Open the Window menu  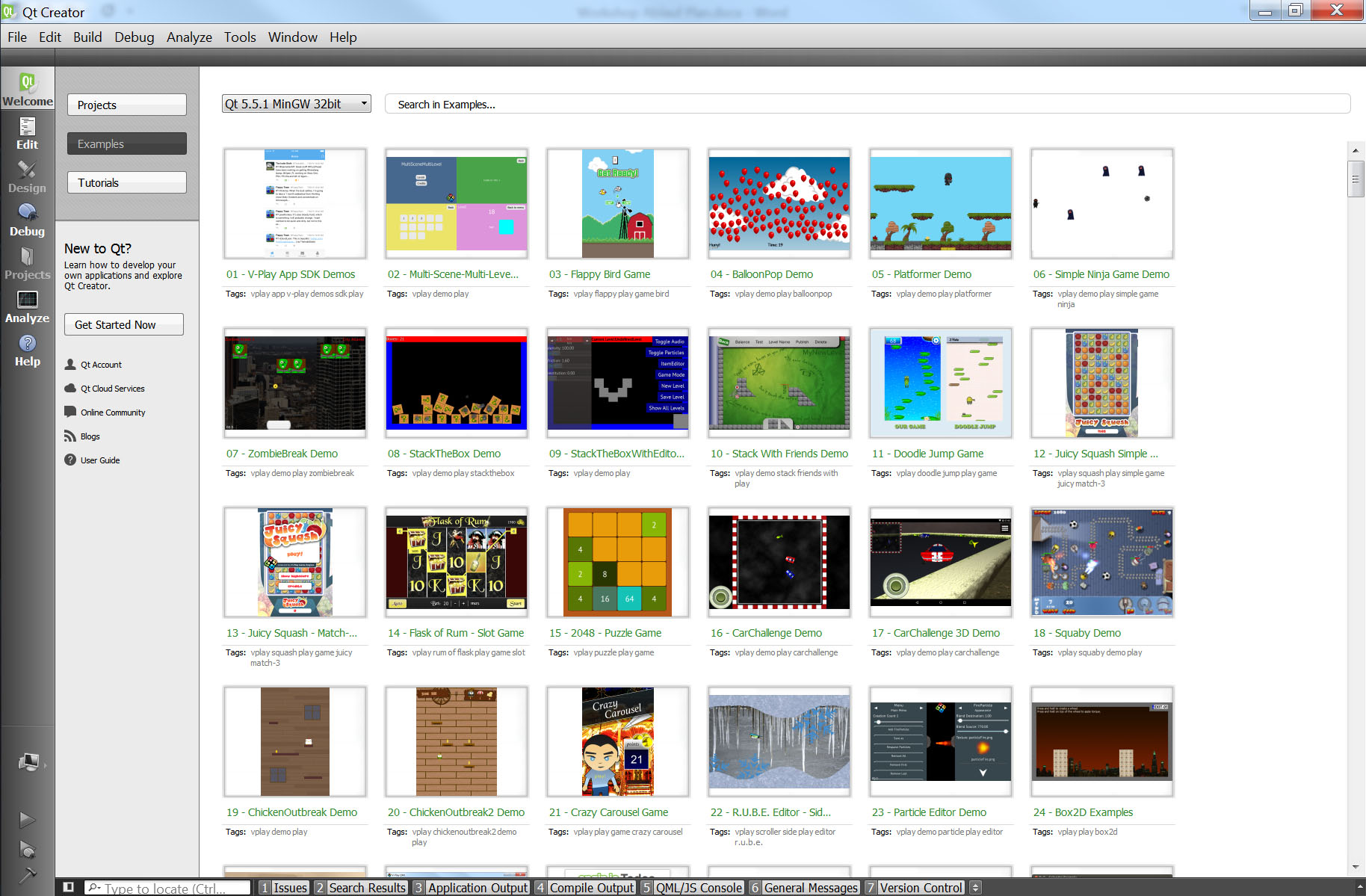click(292, 37)
